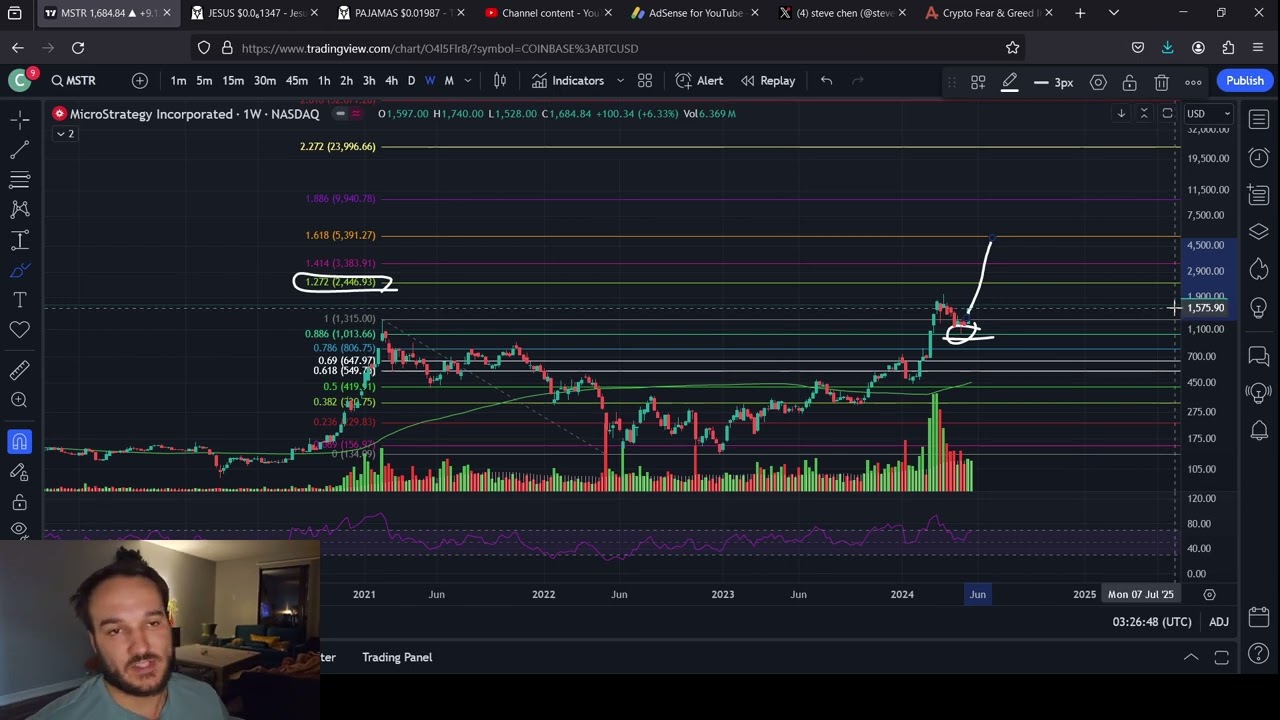Select the D daily timeframe

point(411,81)
